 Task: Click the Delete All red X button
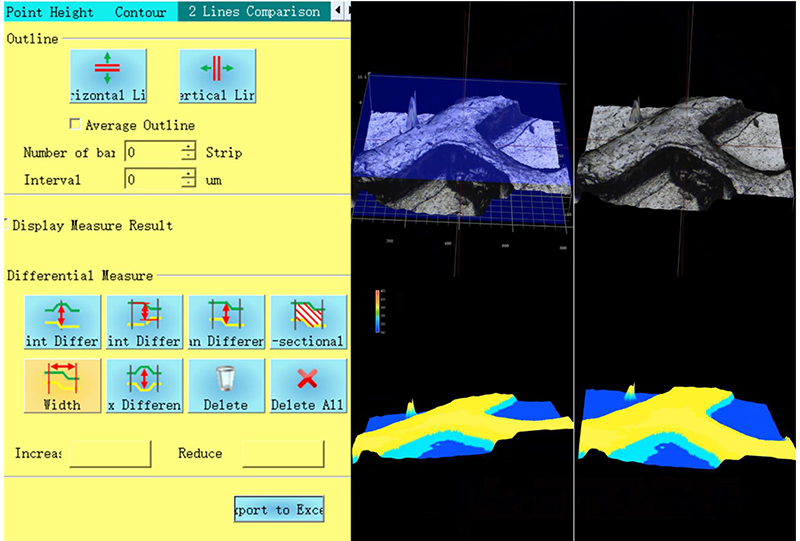309,385
